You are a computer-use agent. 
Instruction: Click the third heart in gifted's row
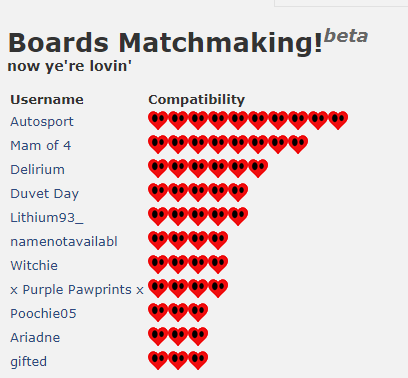tap(198, 360)
